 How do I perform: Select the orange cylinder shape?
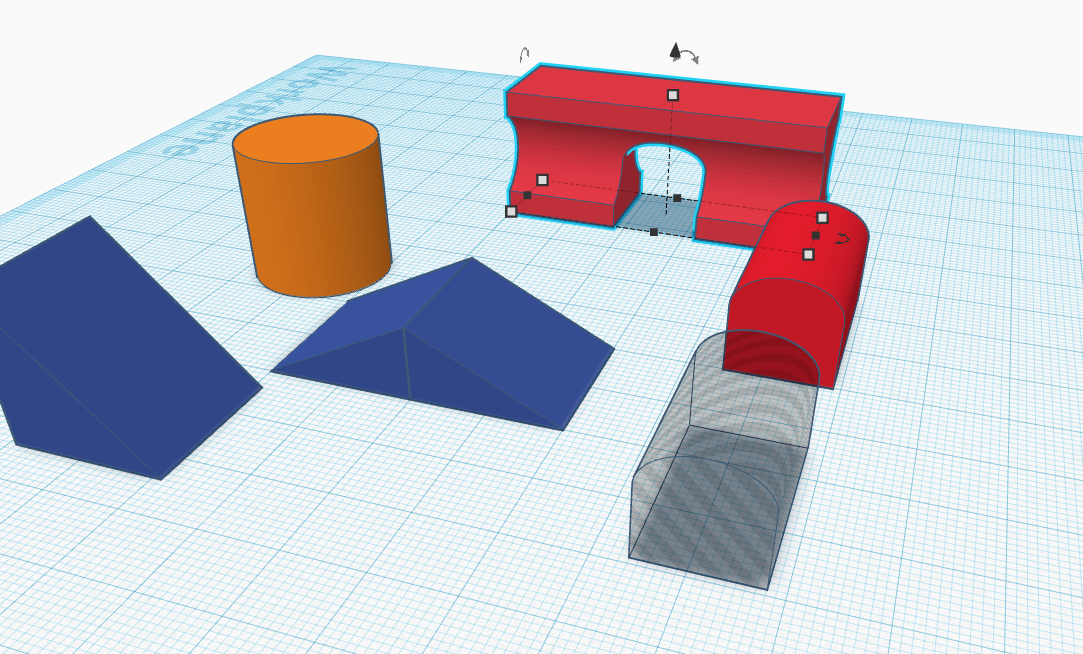click(312, 206)
